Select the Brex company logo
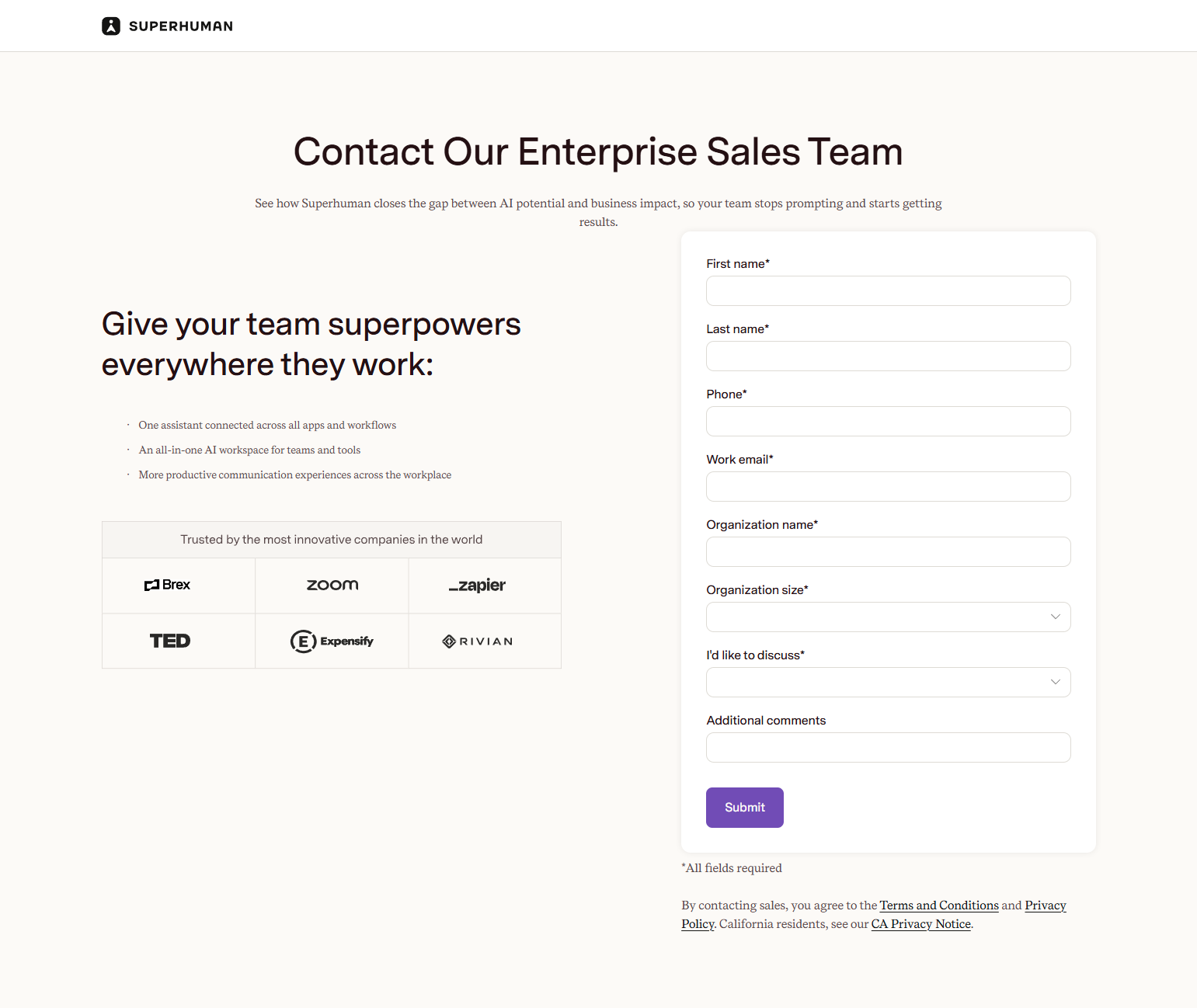 click(167, 585)
